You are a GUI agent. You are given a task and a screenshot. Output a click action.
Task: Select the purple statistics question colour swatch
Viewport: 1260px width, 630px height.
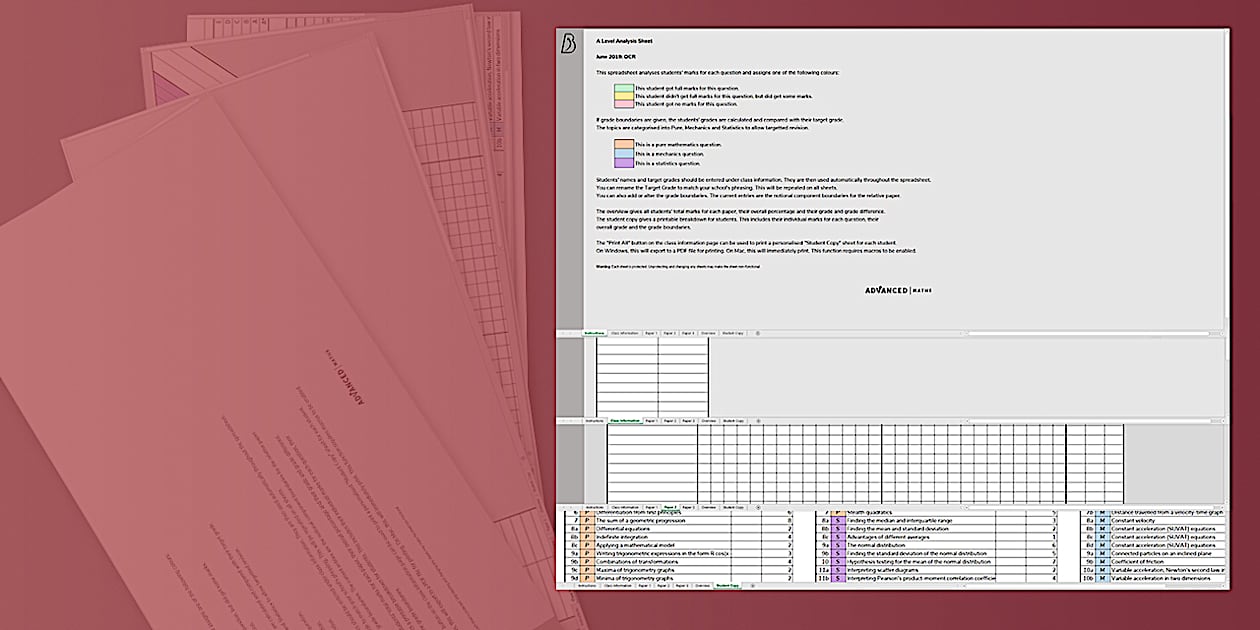[624, 162]
